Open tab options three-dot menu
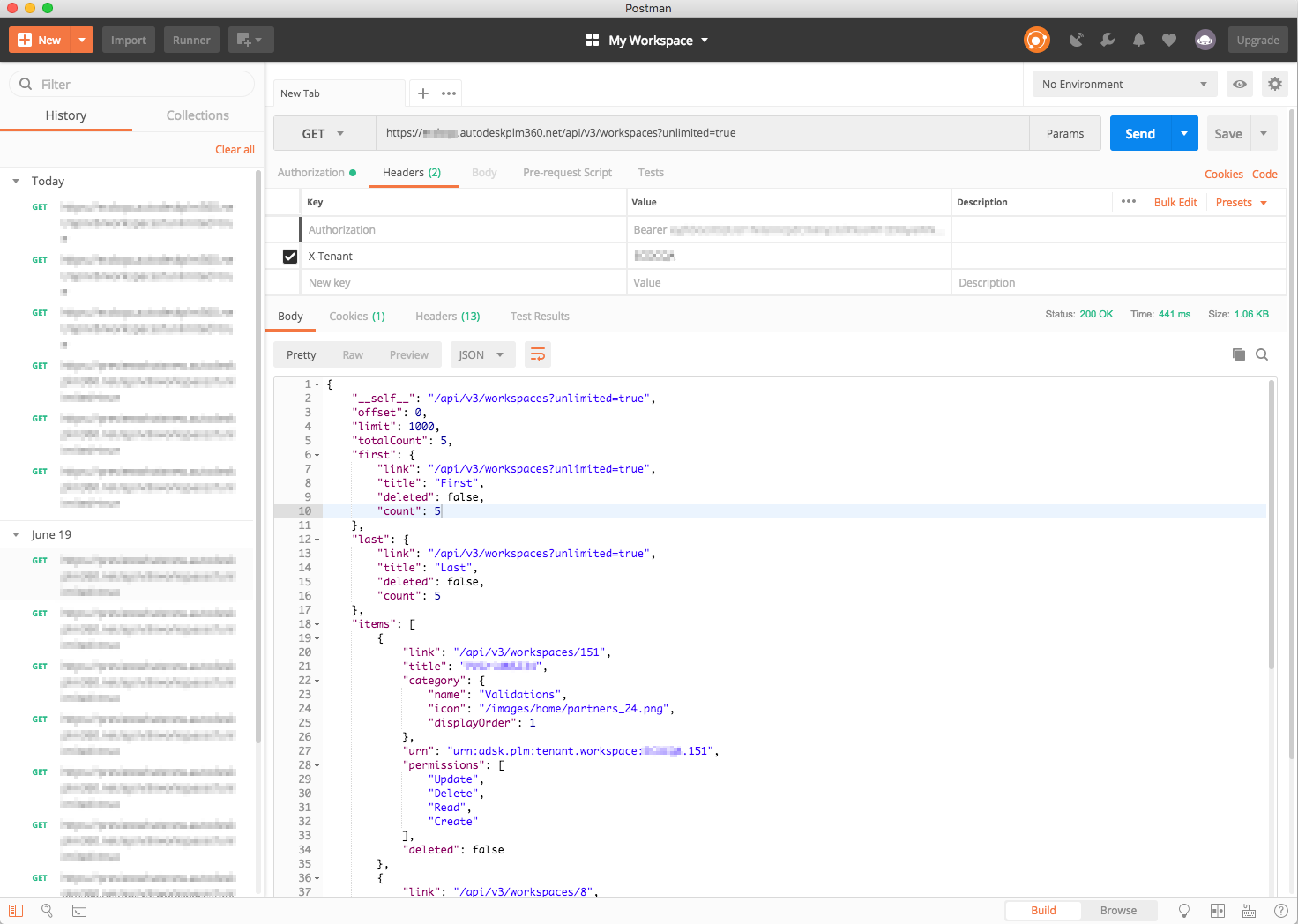This screenshot has width=1298, height=924. (x=449, y=93)
